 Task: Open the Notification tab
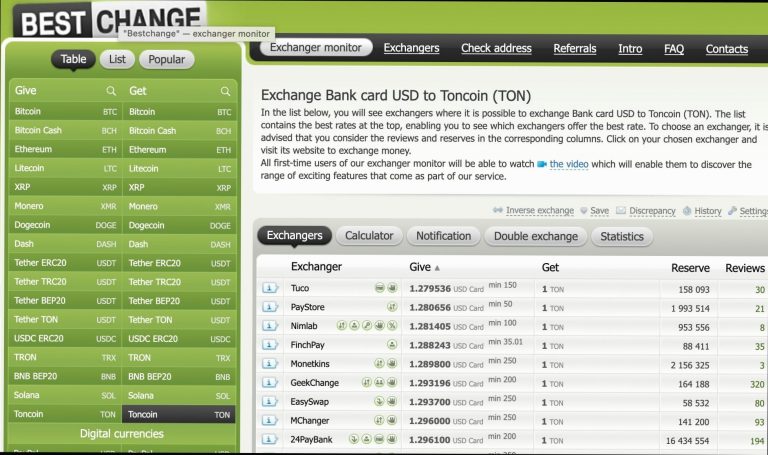[x=443, y=236]
